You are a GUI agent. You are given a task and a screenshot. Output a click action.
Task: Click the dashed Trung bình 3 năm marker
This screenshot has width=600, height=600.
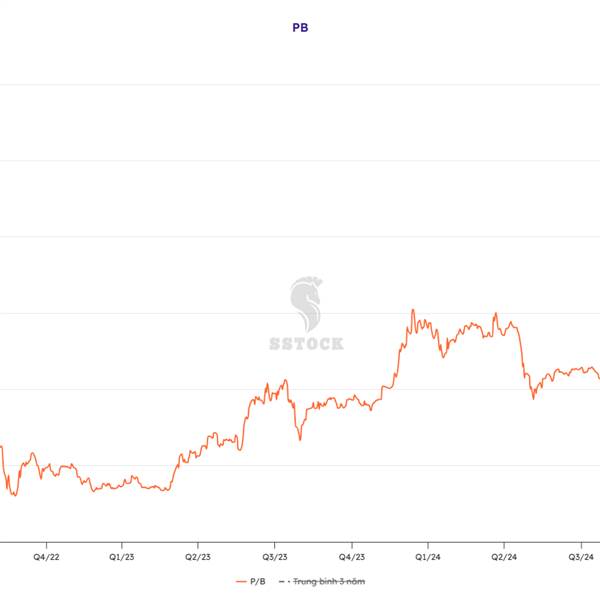[x=282, y=581]
